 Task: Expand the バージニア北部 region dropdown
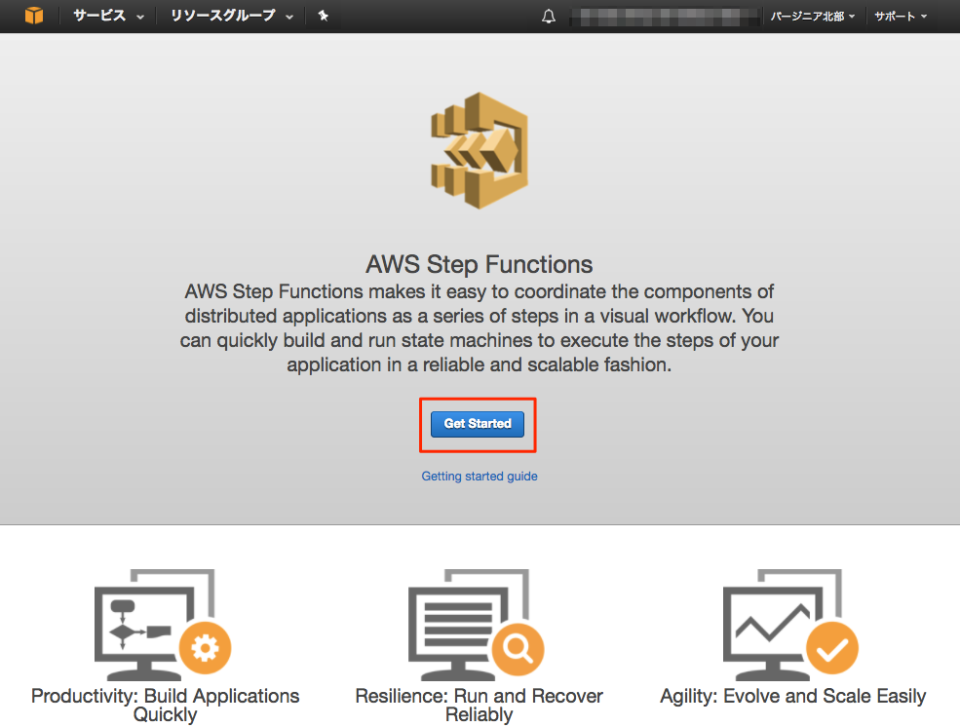(812, 16)
